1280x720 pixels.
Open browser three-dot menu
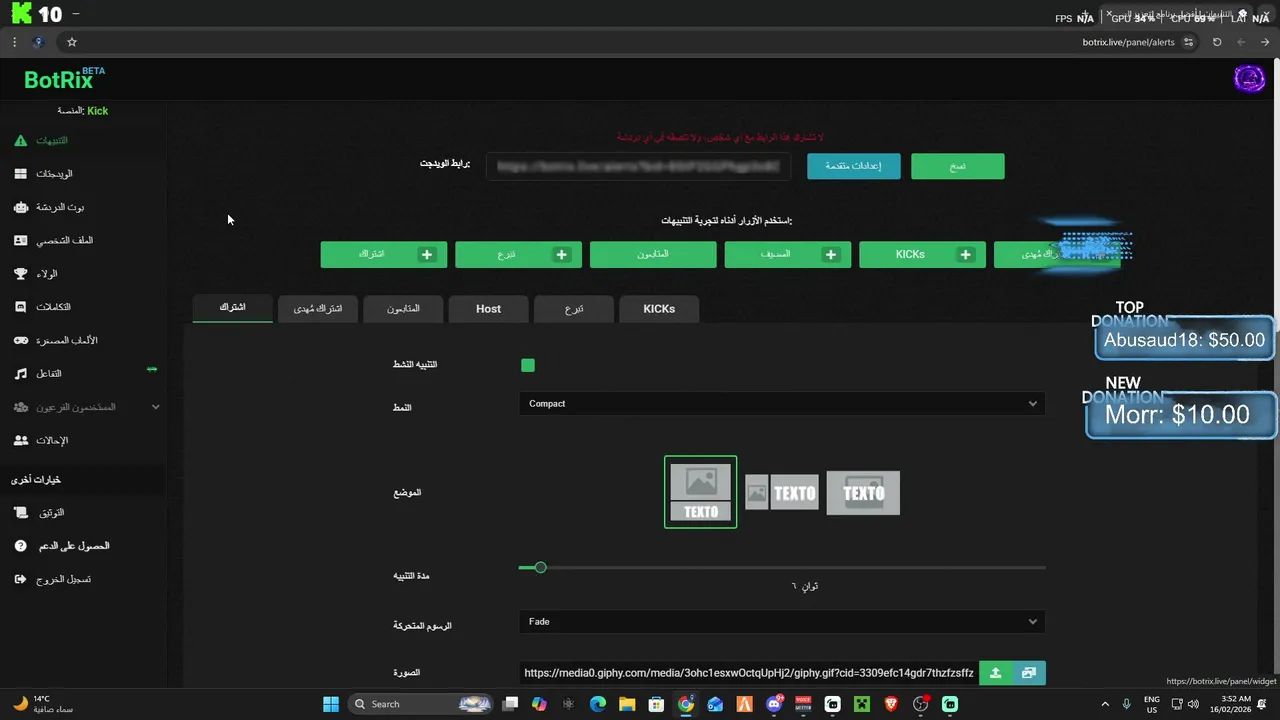14,42
